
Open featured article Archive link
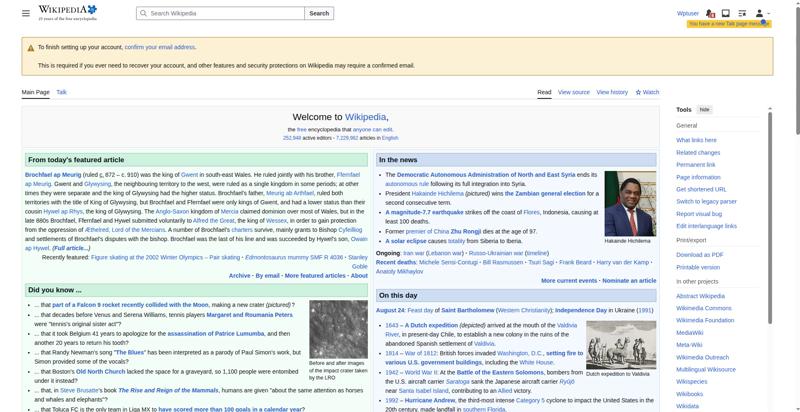coord(239,276)
